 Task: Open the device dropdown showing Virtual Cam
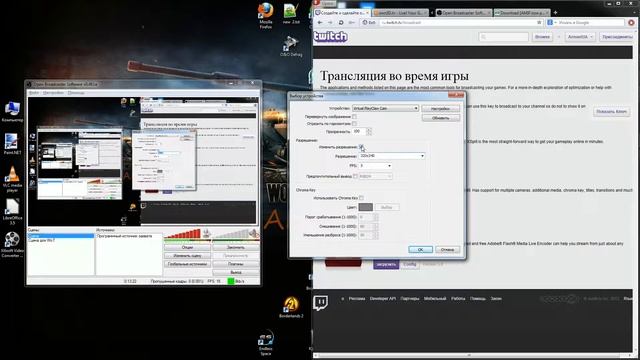385,108
